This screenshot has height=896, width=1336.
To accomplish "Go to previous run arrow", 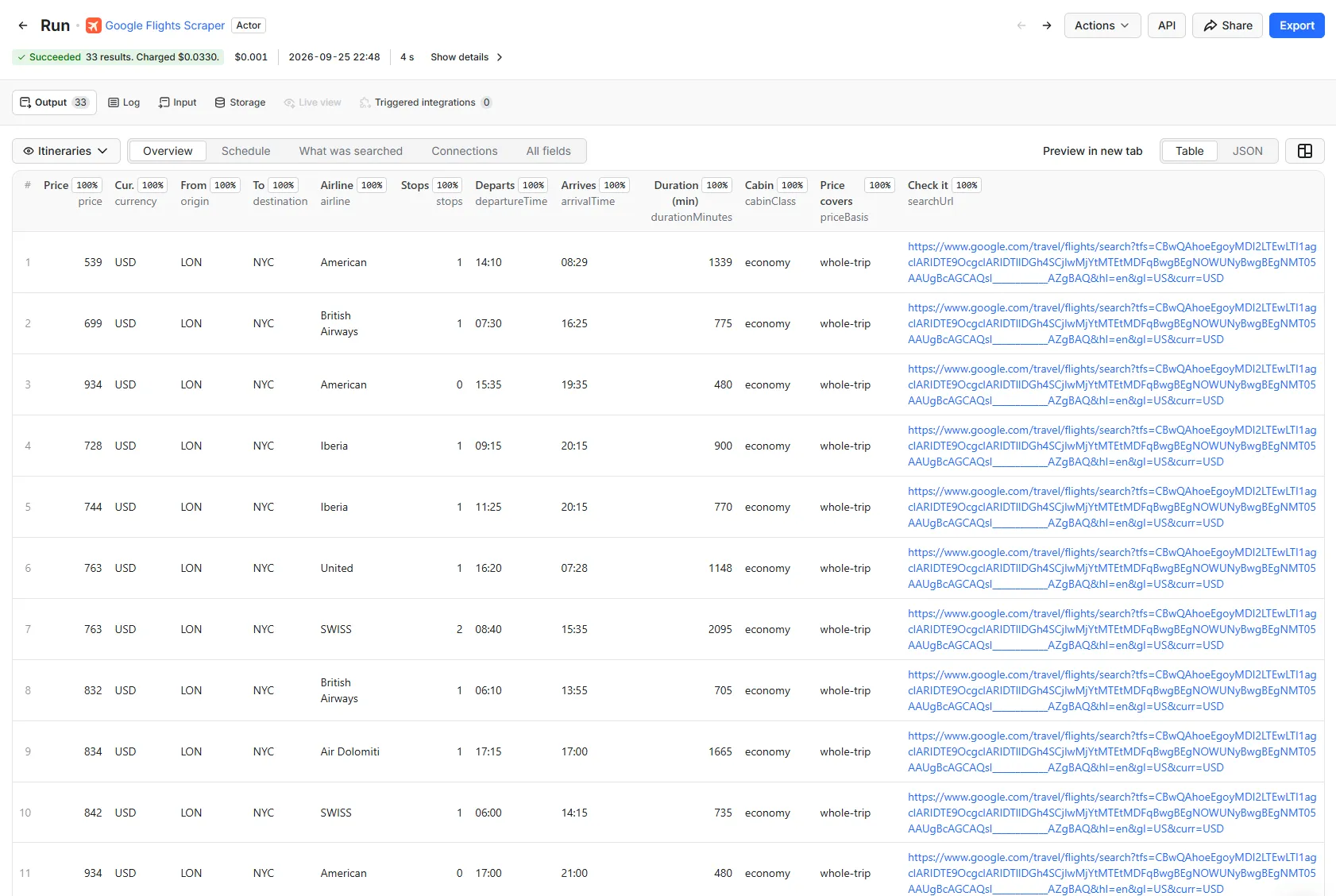I will coord(1021,25).
